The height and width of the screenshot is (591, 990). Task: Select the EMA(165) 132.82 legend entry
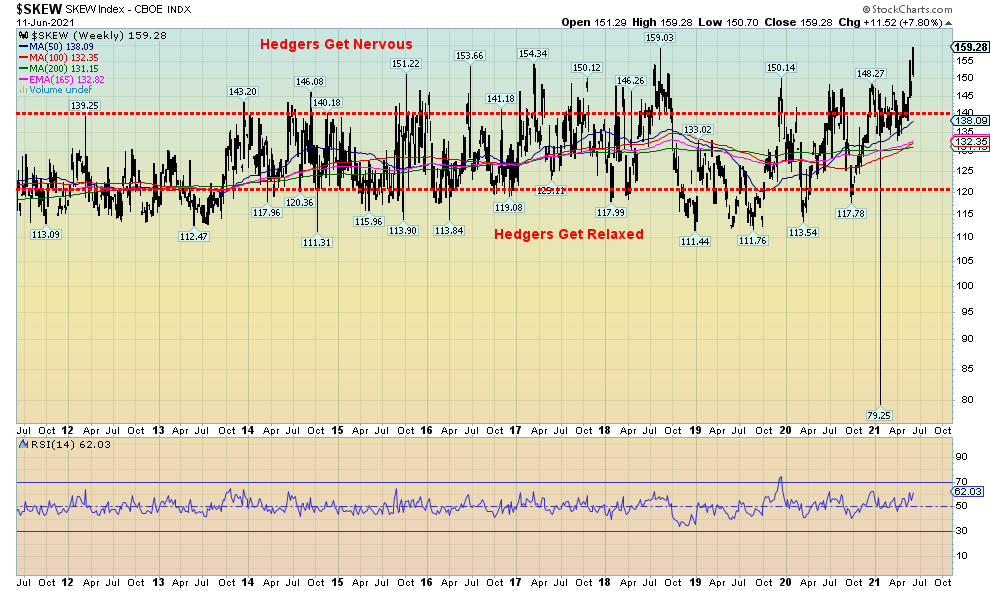coord(66,79)
